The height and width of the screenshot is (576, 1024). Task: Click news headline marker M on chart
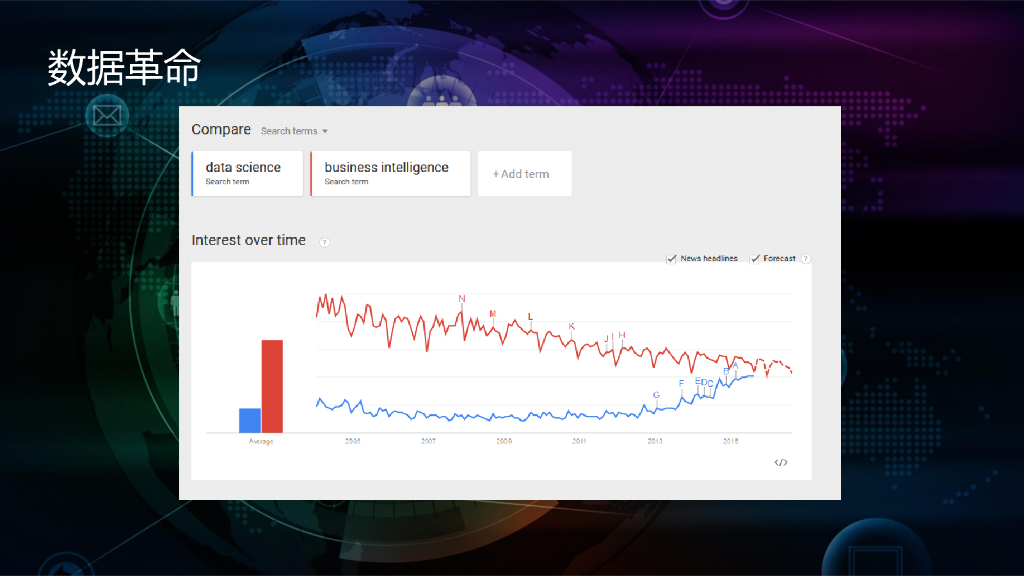click(x=493, y=314)
